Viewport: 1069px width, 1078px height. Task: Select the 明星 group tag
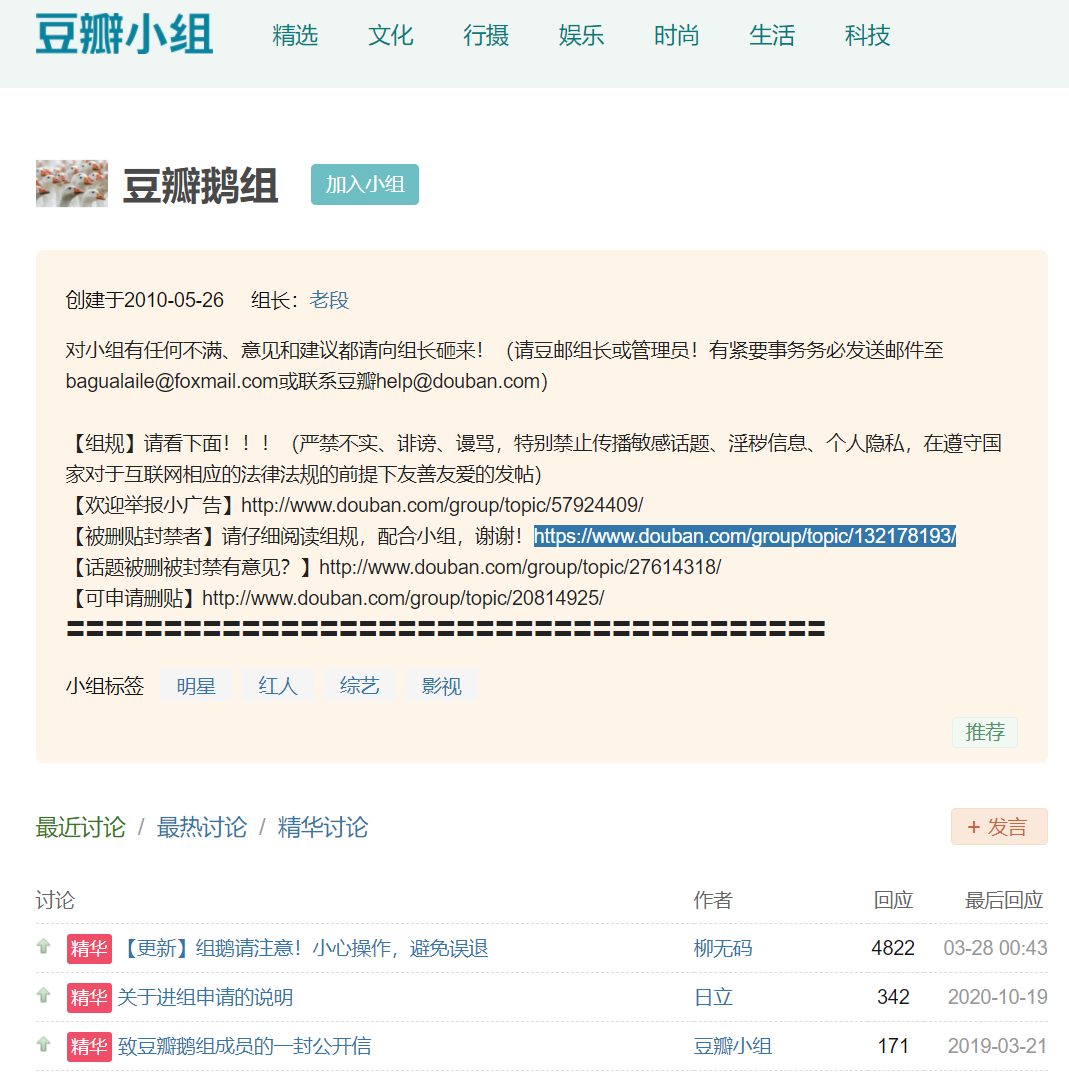(196, 685)
